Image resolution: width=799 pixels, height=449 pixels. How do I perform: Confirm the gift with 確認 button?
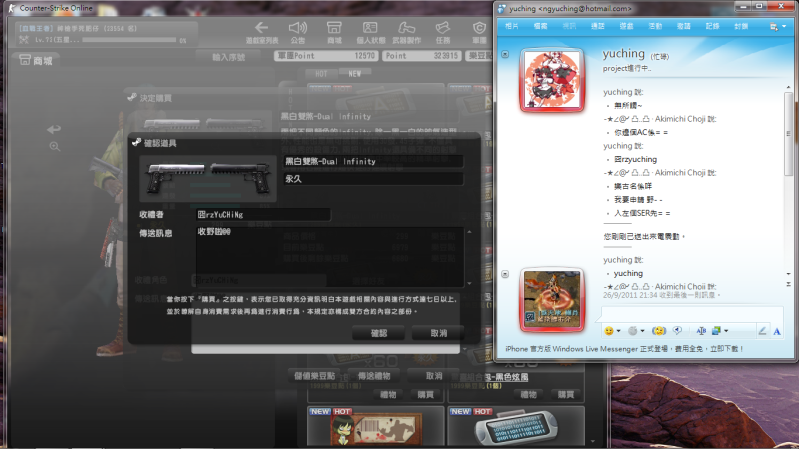(379, 333)
